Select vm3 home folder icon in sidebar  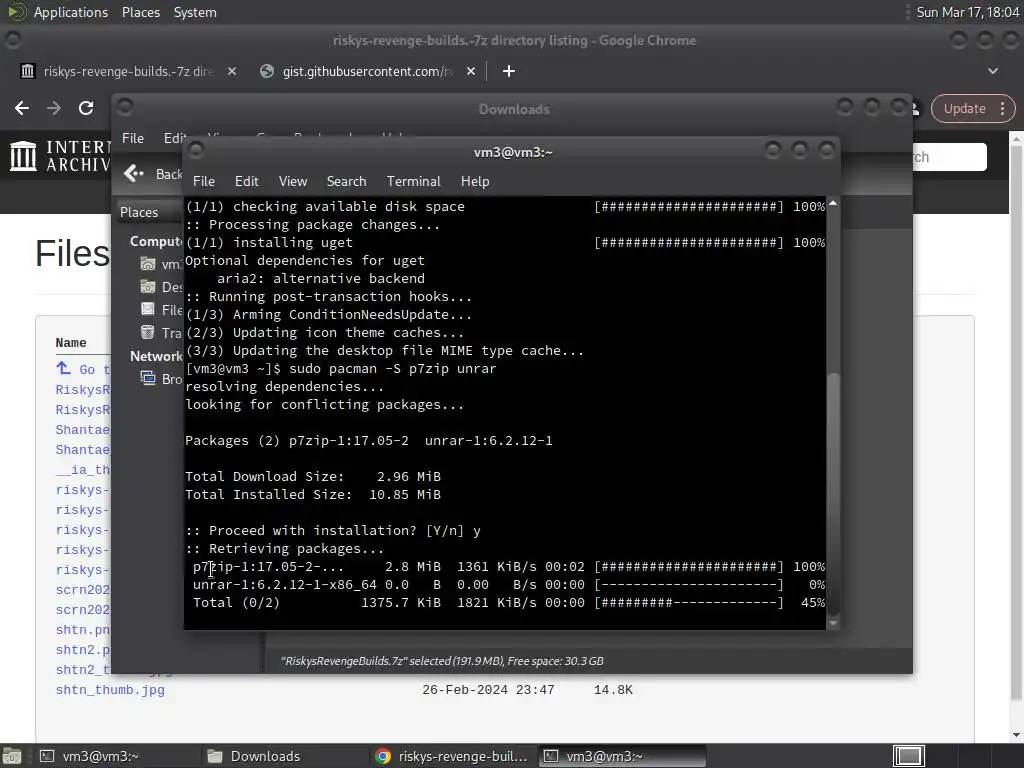point(148,264)
